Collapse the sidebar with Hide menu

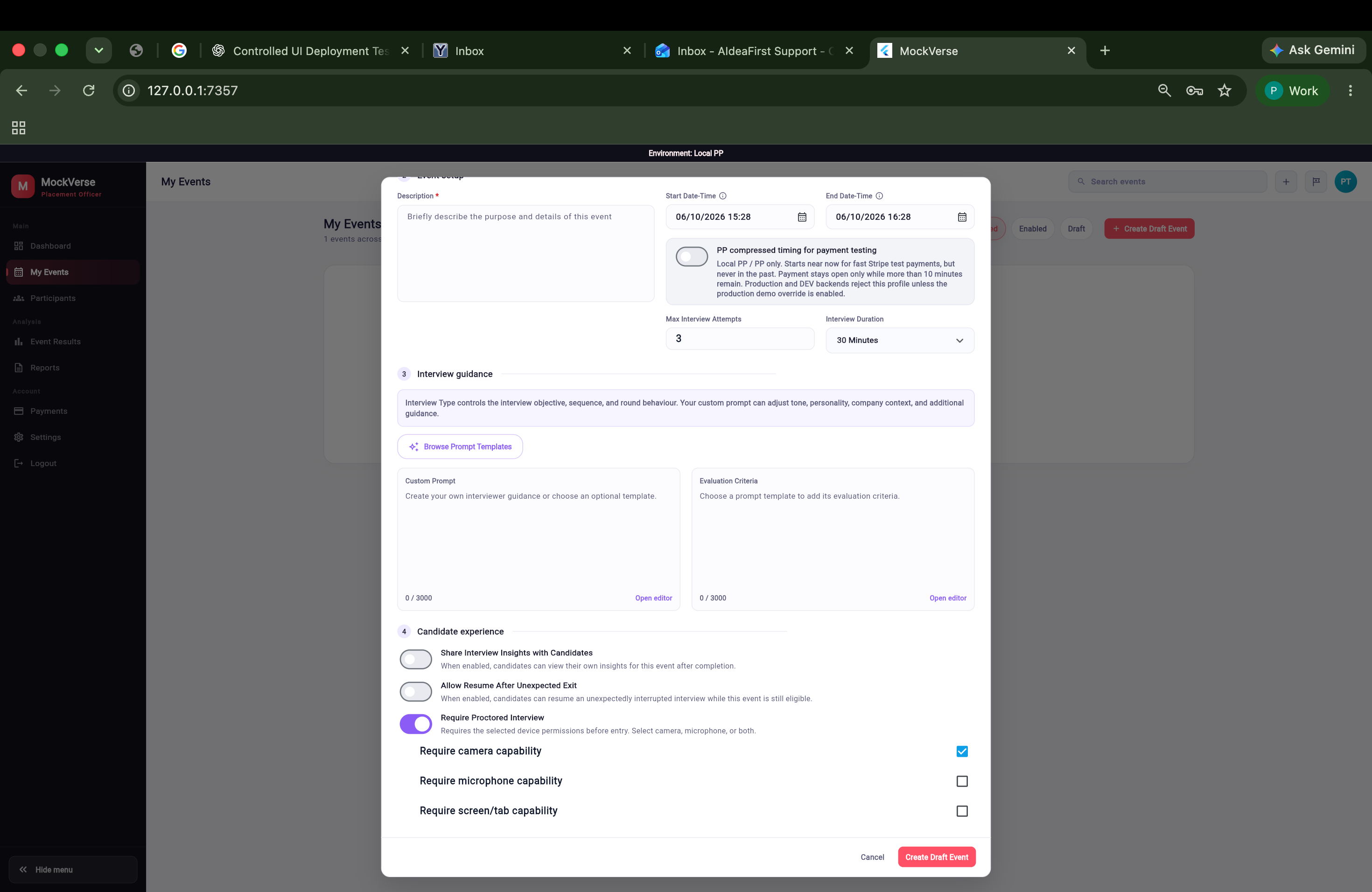point(73,870)
